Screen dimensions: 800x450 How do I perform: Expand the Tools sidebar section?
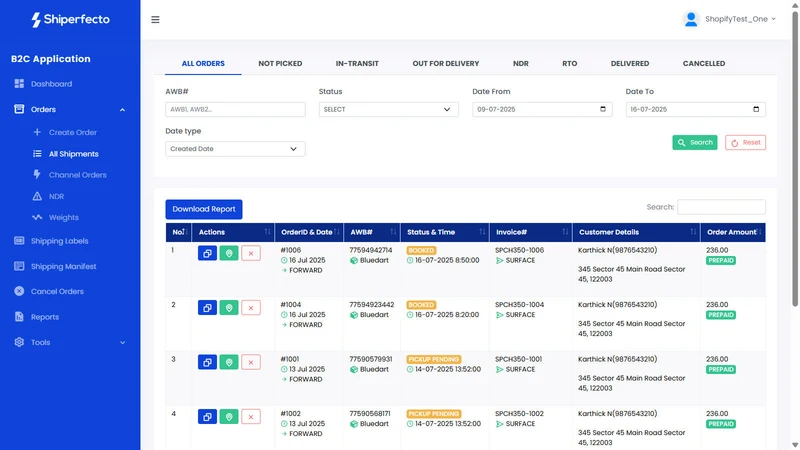[70, 342]
